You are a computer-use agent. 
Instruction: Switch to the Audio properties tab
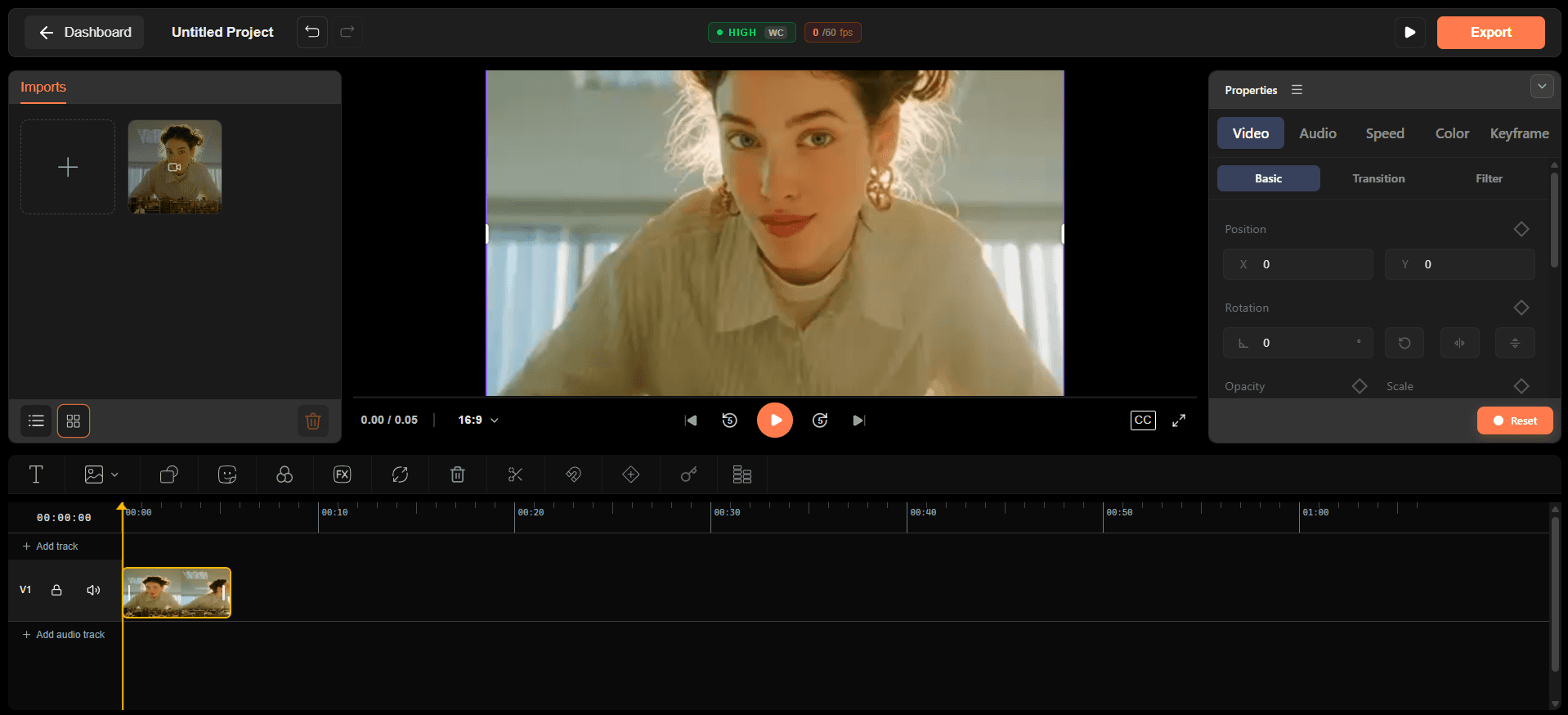[x=1318, y=133]
